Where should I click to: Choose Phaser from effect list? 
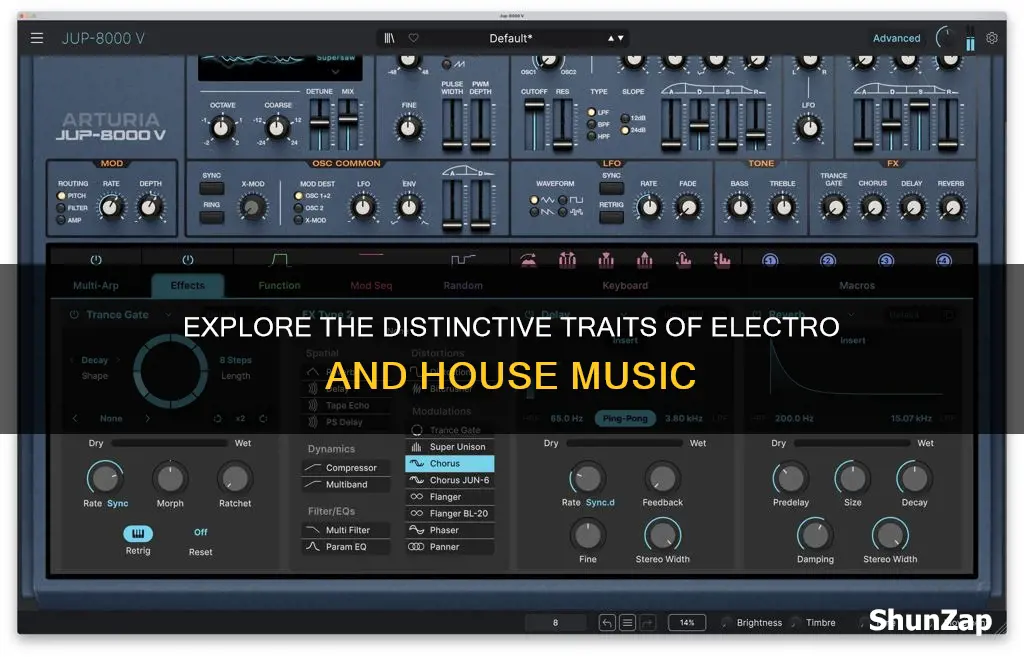(449, 530)
